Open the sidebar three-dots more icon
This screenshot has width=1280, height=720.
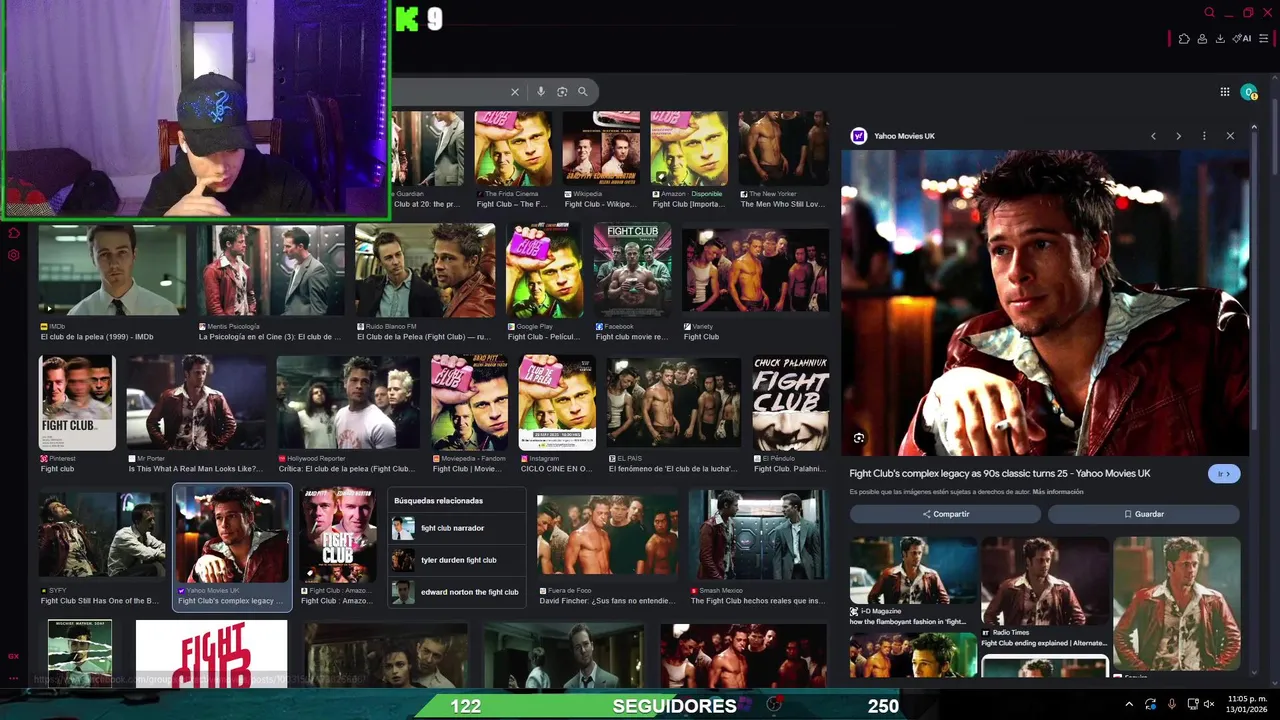pos(14,678)
